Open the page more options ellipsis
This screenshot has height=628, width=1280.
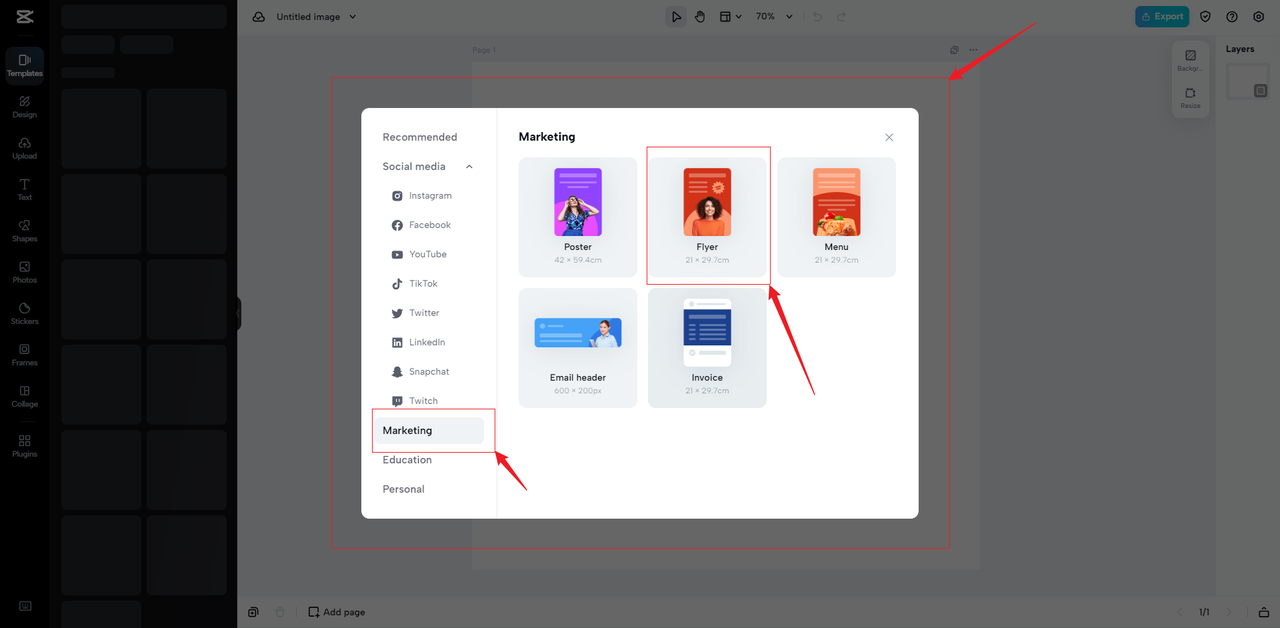tap(973, 50)
